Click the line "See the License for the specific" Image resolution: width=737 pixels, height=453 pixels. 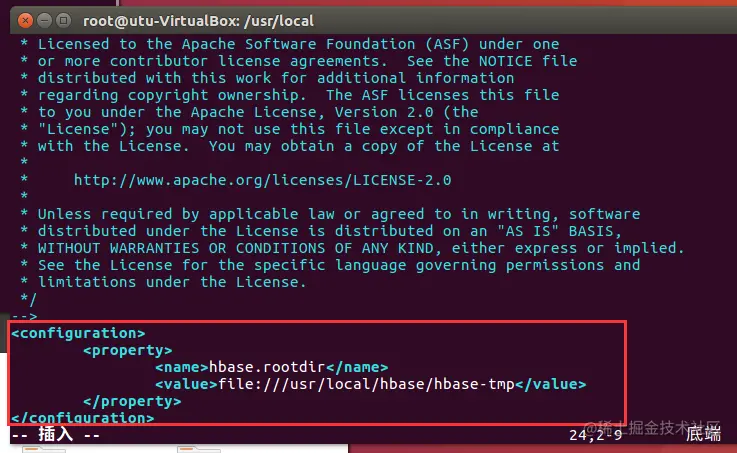click(330, 265)
